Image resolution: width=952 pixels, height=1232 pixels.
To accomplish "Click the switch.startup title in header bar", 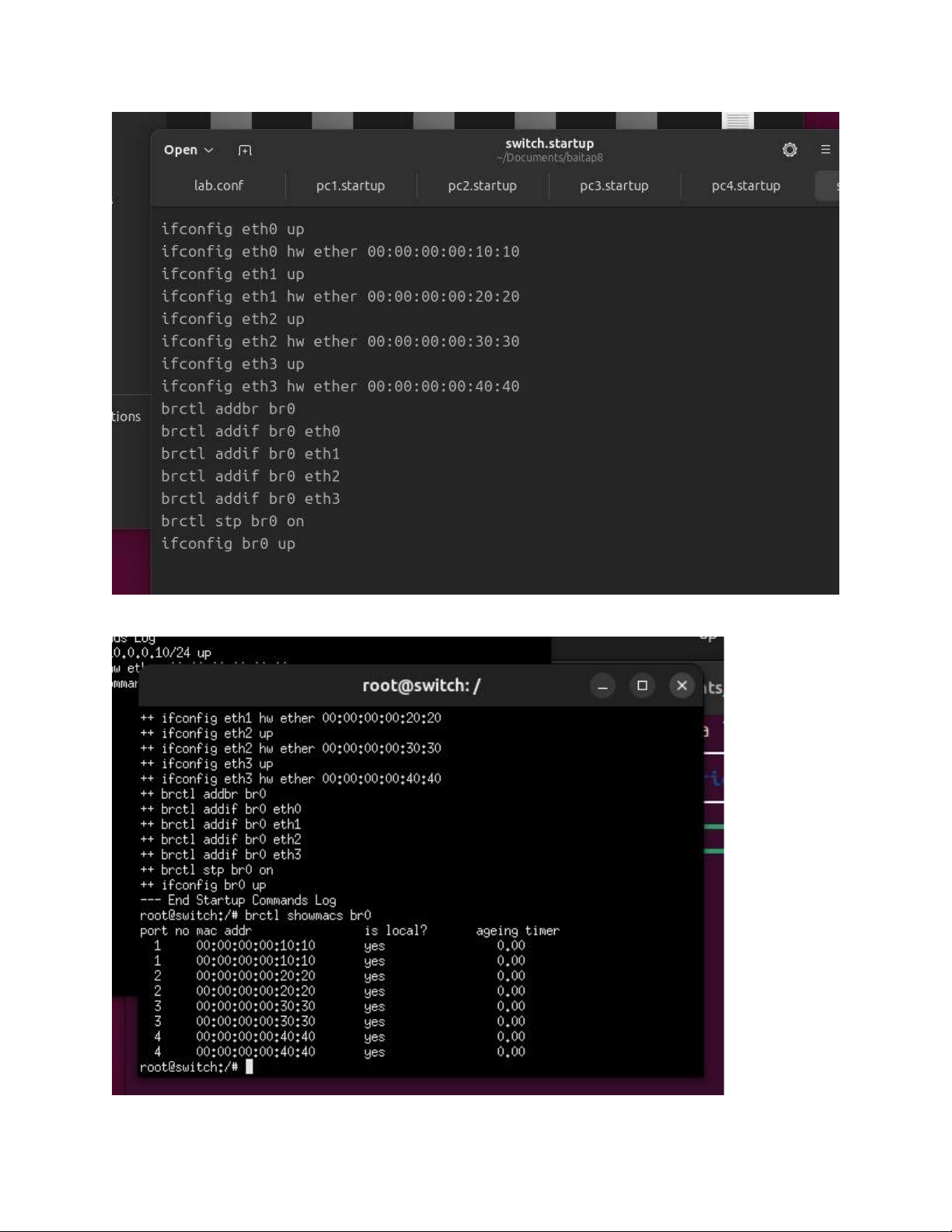I will (549, 144).
